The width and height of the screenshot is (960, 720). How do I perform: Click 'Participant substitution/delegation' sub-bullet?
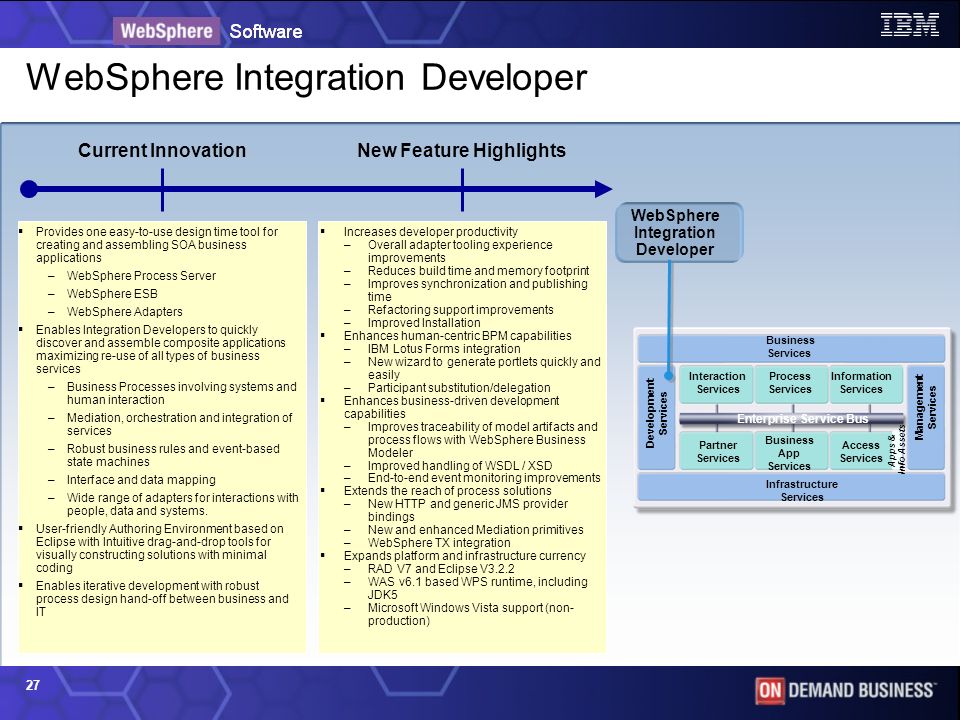[x=459, y=388]
